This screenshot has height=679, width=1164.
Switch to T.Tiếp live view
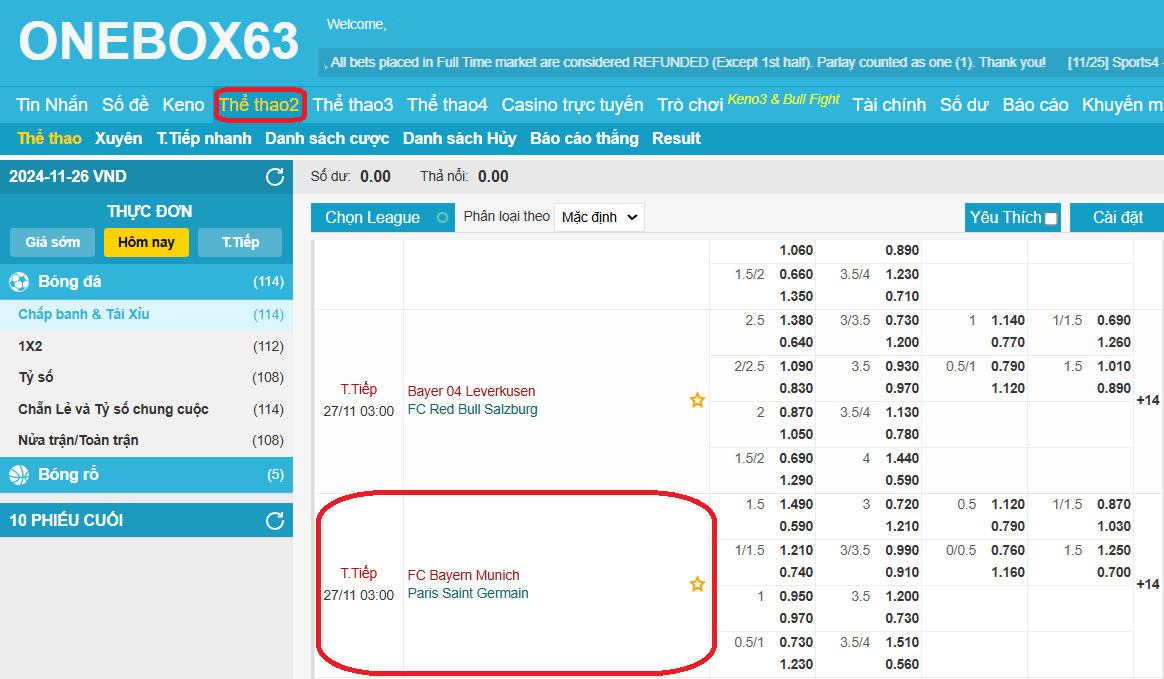240,242
